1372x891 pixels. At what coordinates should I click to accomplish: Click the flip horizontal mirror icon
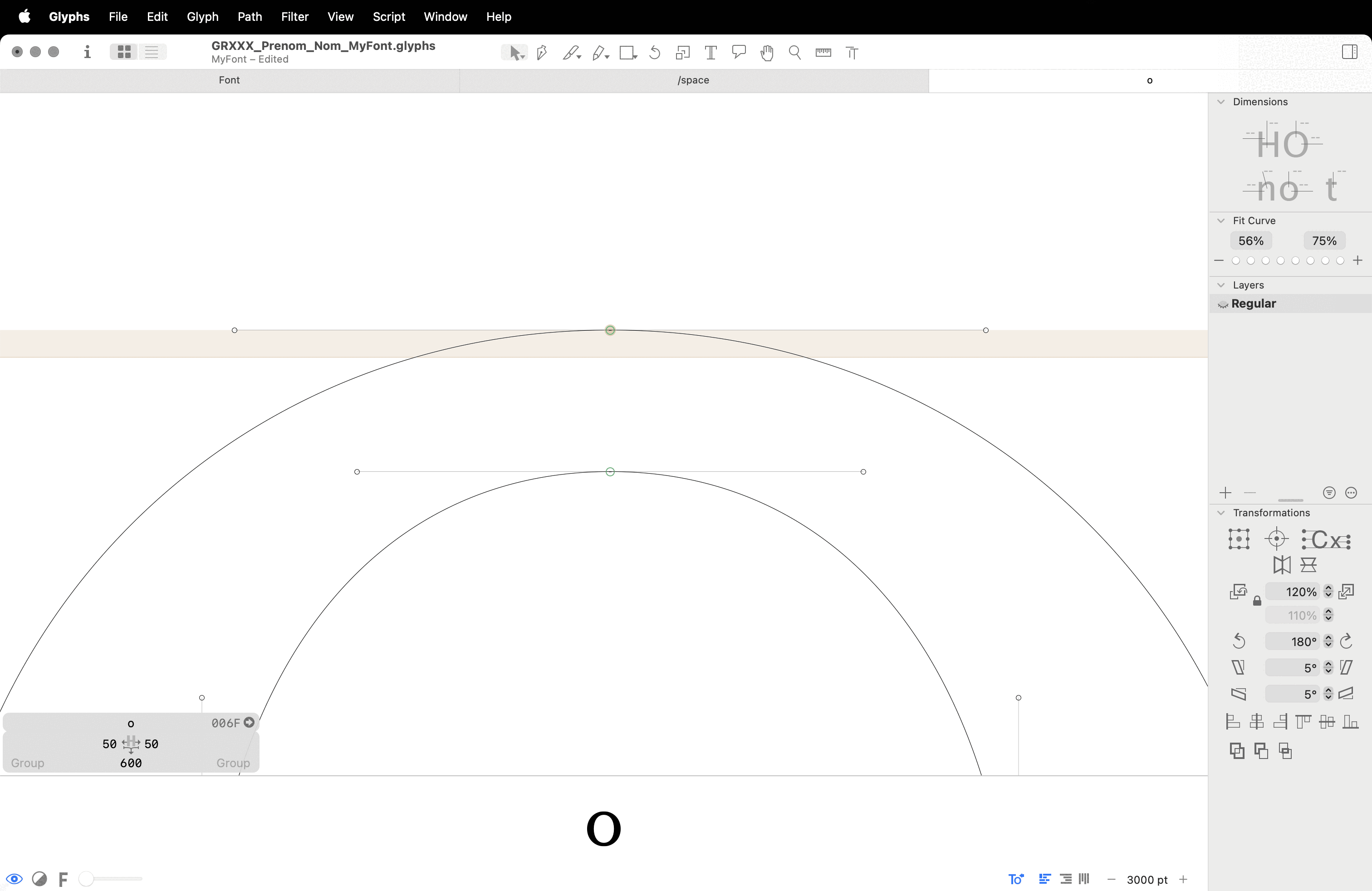click(x=1282, y=565)
